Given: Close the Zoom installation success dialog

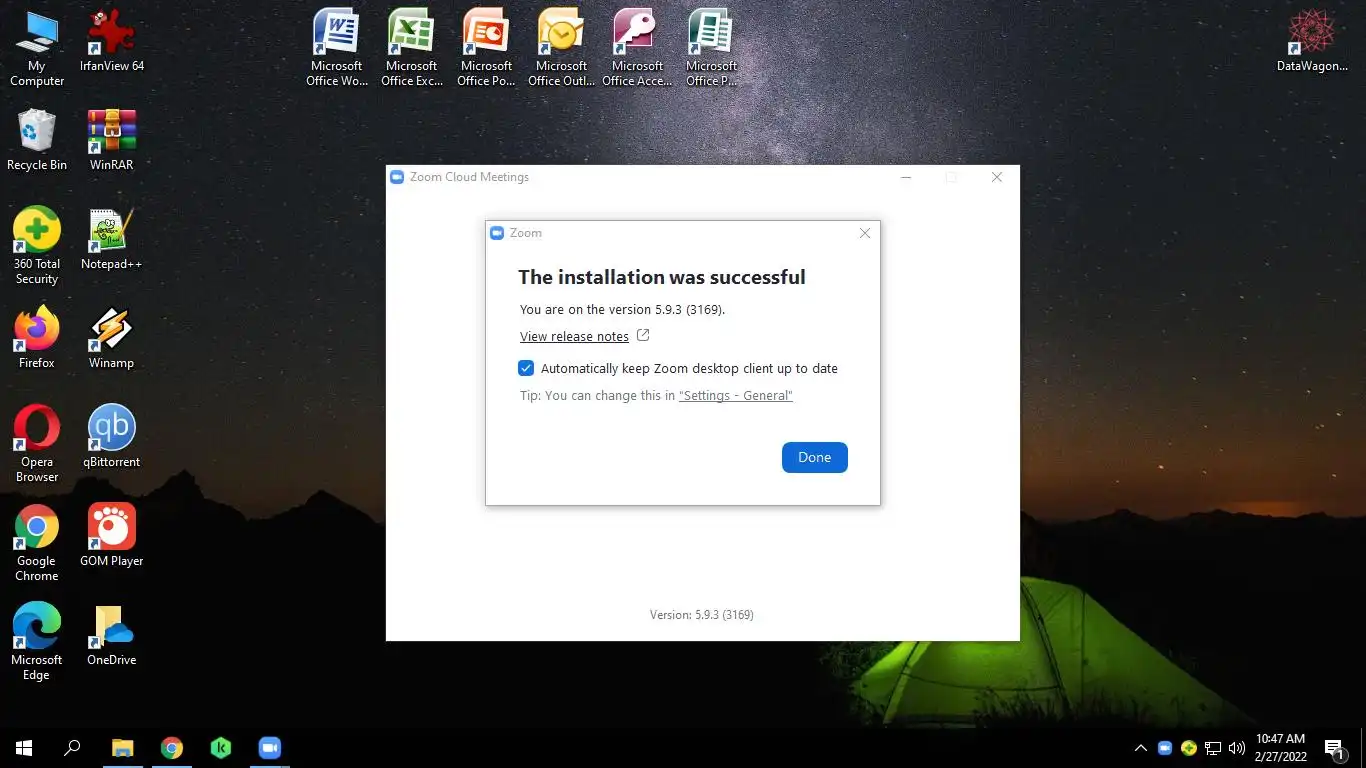Looking at the screenshot, I should [x=865, y=233].
